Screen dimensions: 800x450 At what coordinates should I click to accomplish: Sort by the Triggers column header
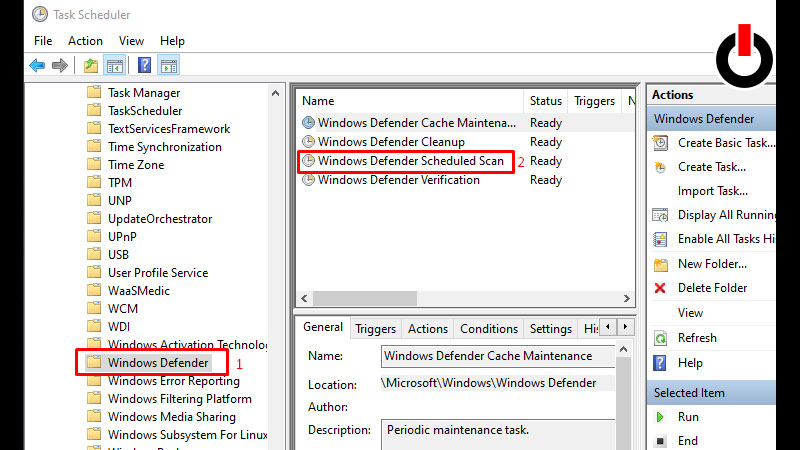(x=594, y=101)
